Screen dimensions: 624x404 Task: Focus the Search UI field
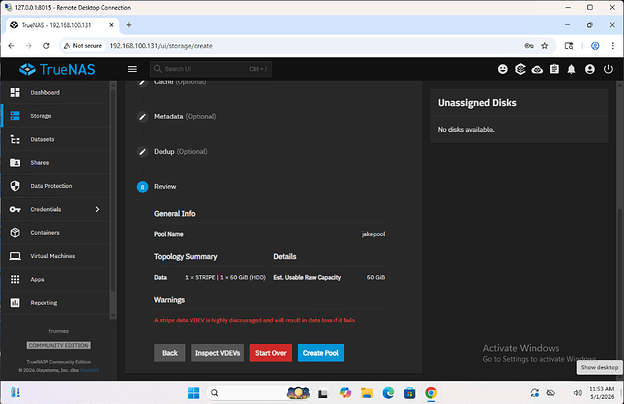click(211, 69)
